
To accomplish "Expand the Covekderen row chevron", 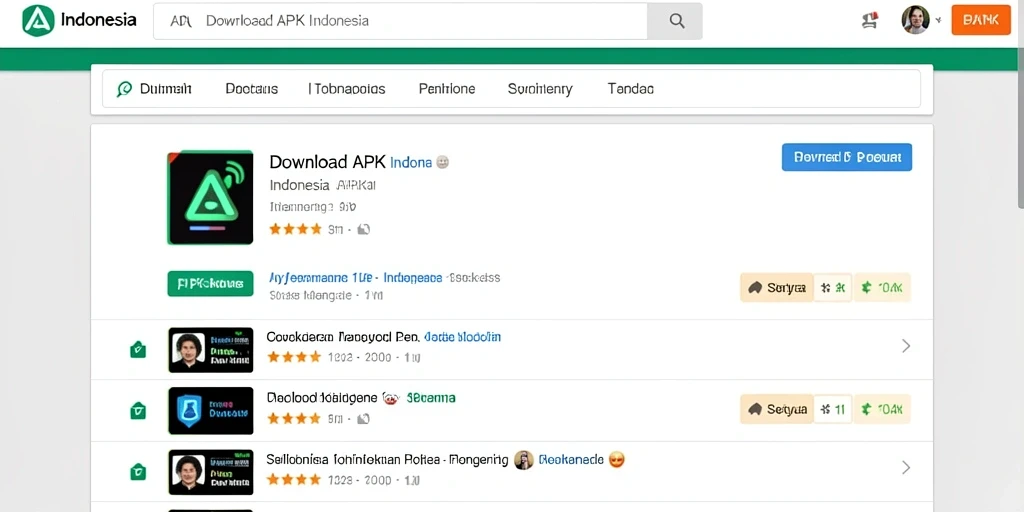I will (x=906, y=346).
